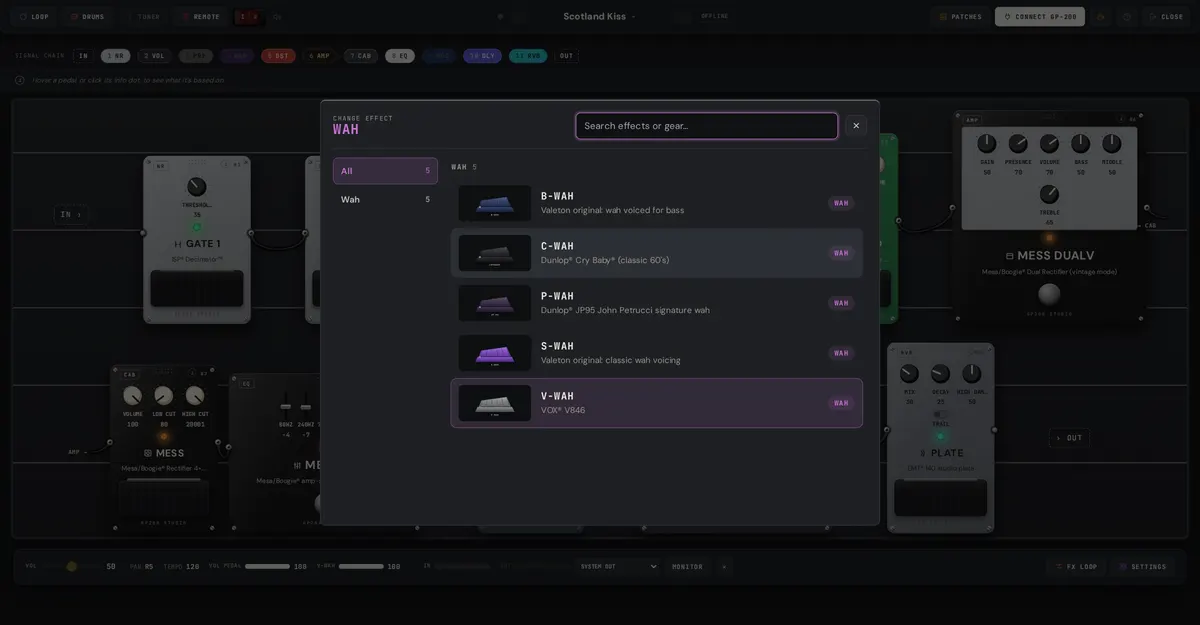Close the Change Effect dialog
Screen dimensions: 1200x625
[x=856, y=126]
